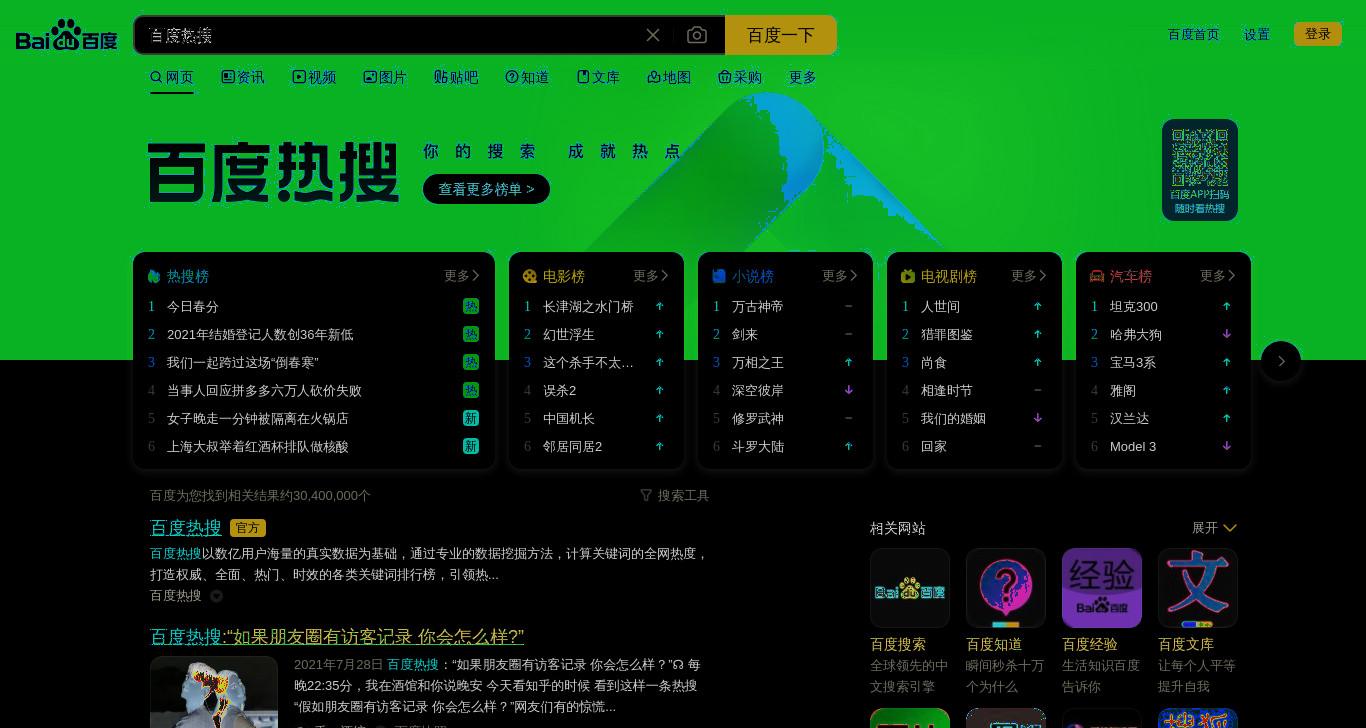Click down-arrow trend icon beside 哈弗大狗
The width and height of the screenshot is (1366, 728).
(1227, 334)
